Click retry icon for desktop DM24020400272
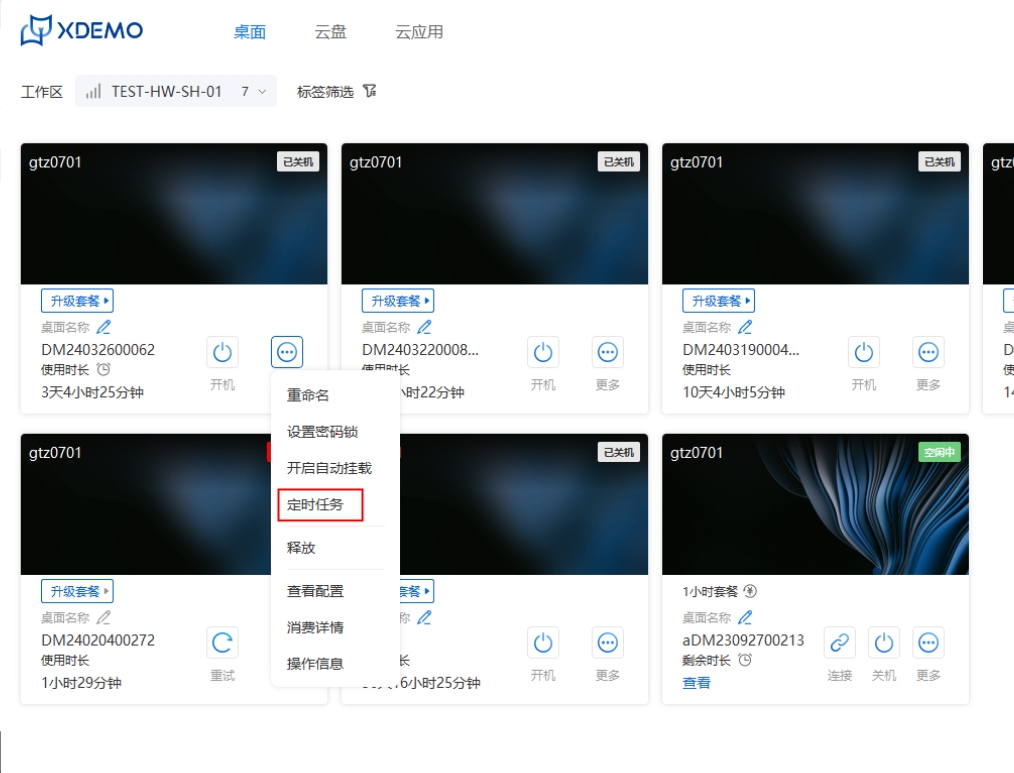This screenshot has height=773, width=1014. 222,643
